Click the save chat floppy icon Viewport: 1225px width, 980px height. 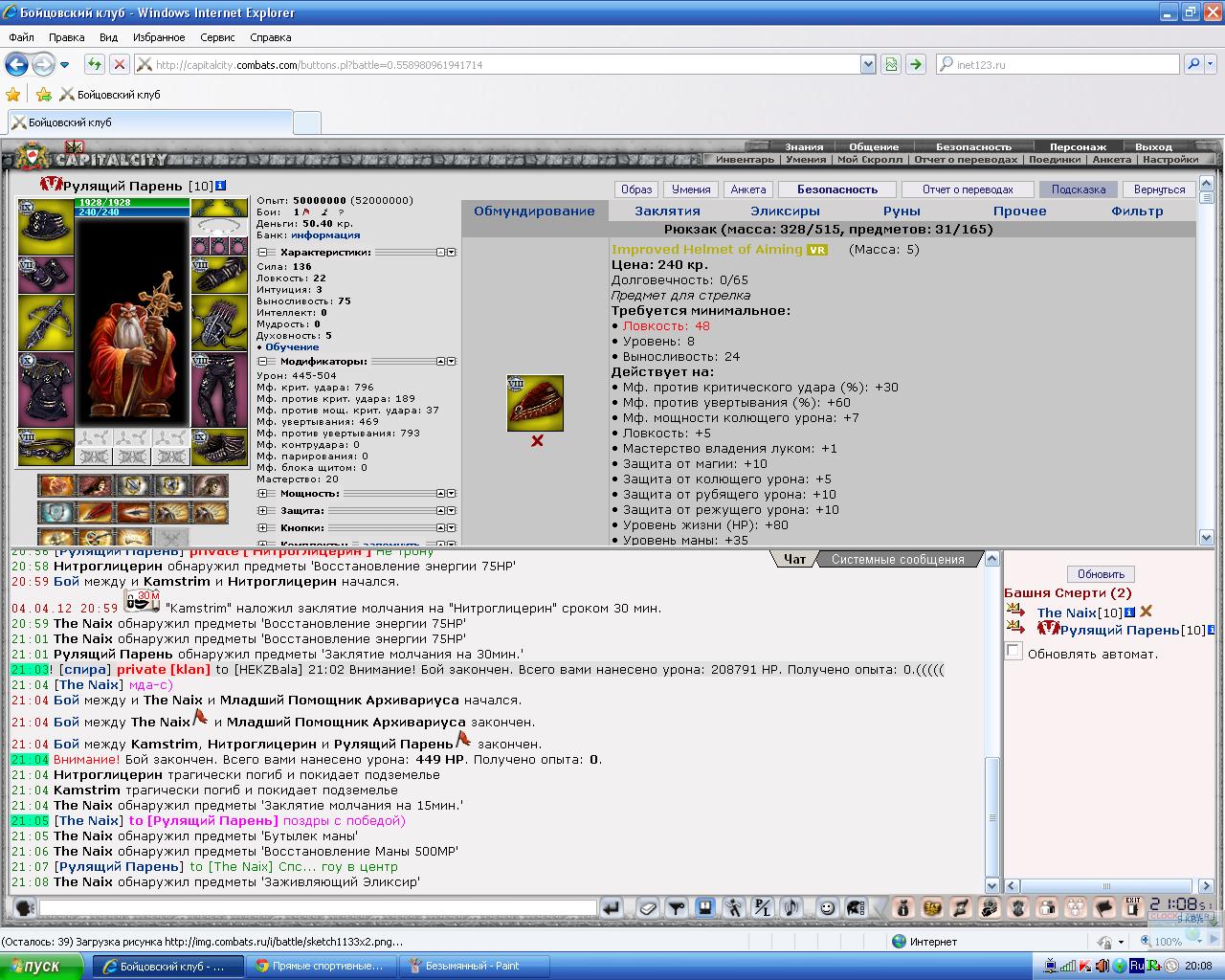(x=705, y=907)
